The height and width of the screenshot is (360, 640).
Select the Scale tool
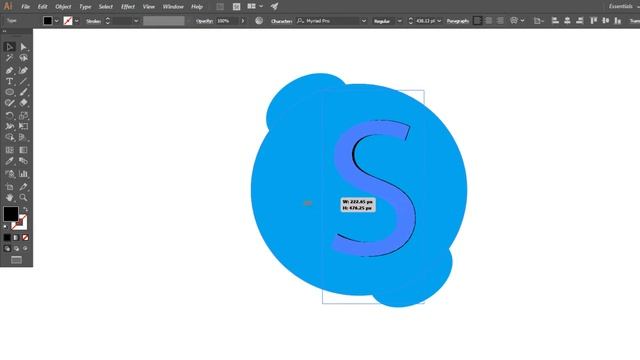click(x=23, y=116)
